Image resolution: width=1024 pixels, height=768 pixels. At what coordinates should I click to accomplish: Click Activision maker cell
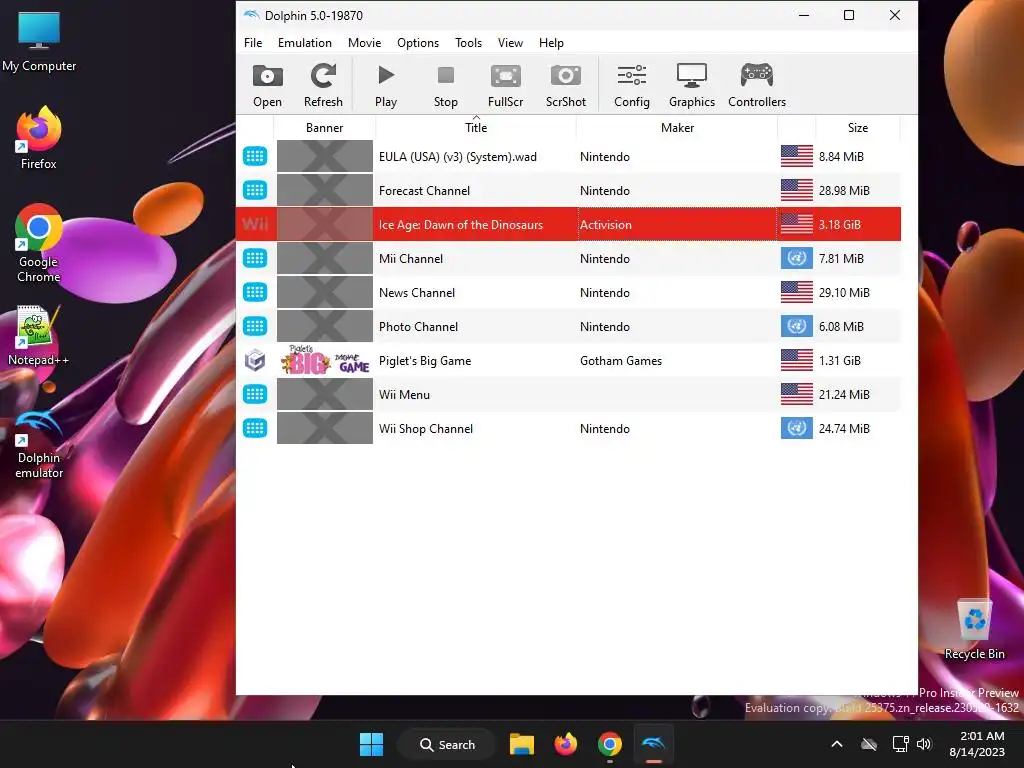[x=677, y=225]
